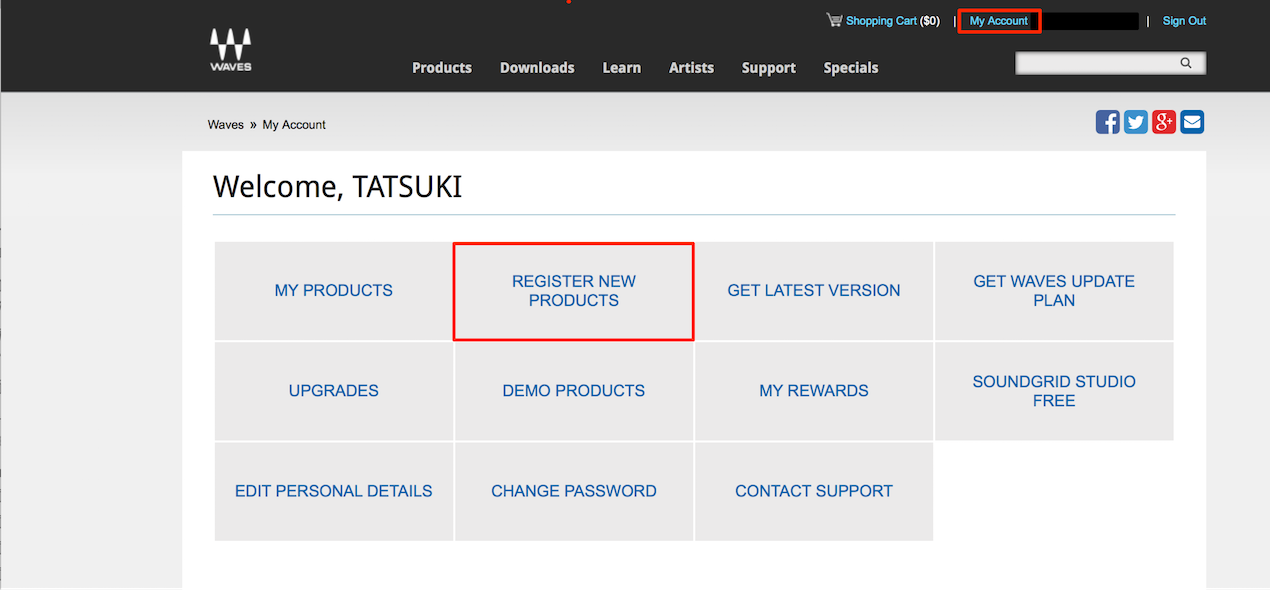Open the Specials menu
The image size is (1270, 590).
click(851, 68)
